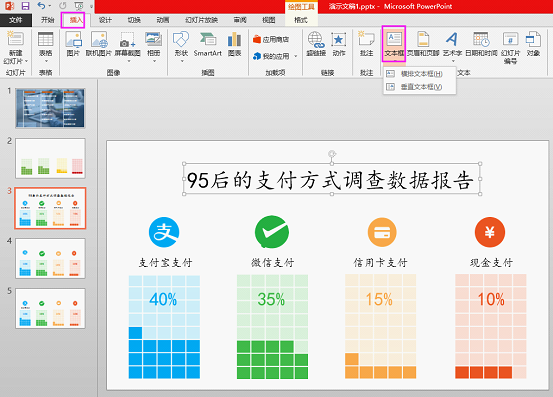Click the Hyperlink (超链接) icon
Screen dimensions: 553x397
316,39
